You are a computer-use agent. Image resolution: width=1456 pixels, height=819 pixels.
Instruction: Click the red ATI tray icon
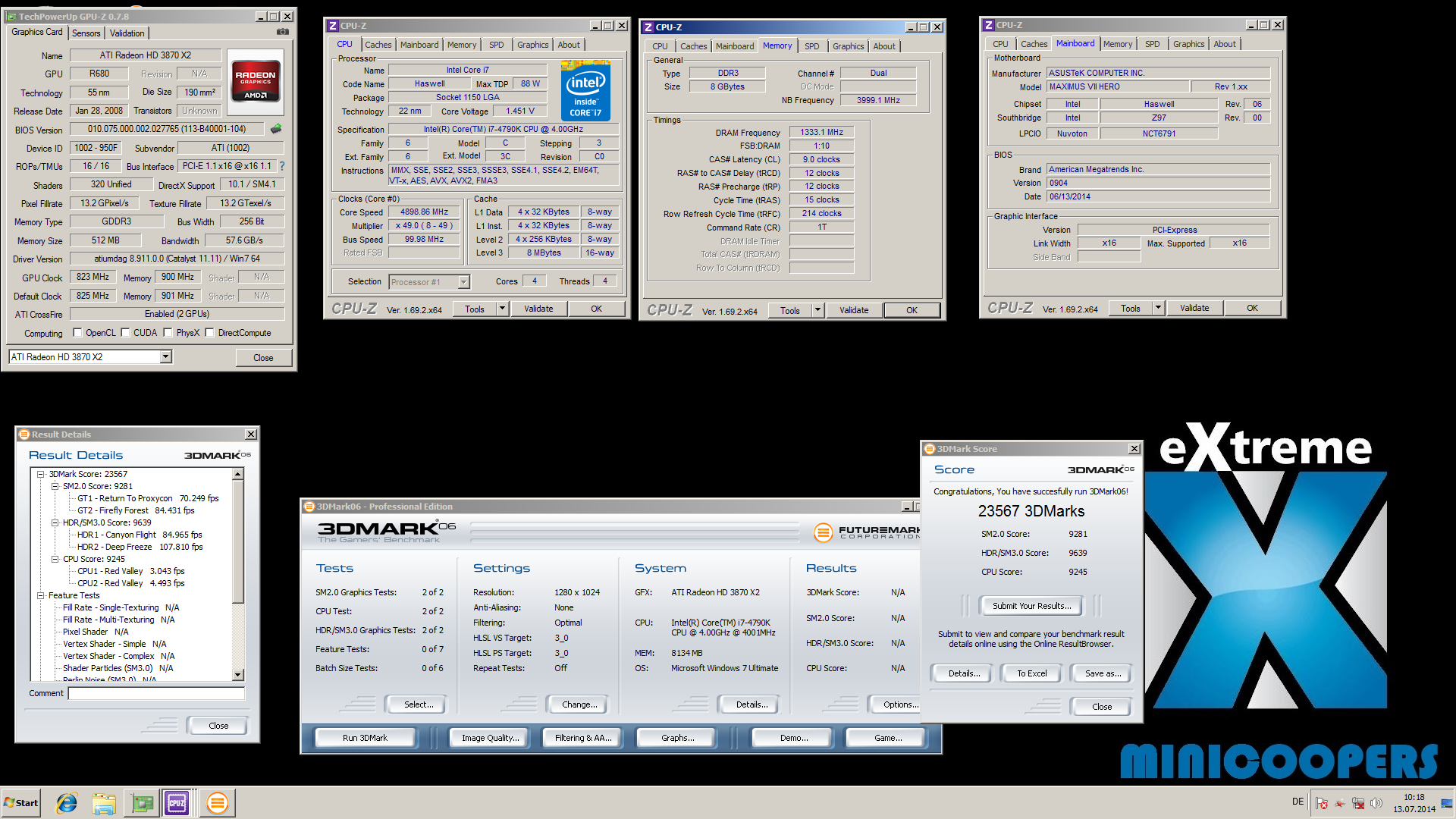[1340, 803]
